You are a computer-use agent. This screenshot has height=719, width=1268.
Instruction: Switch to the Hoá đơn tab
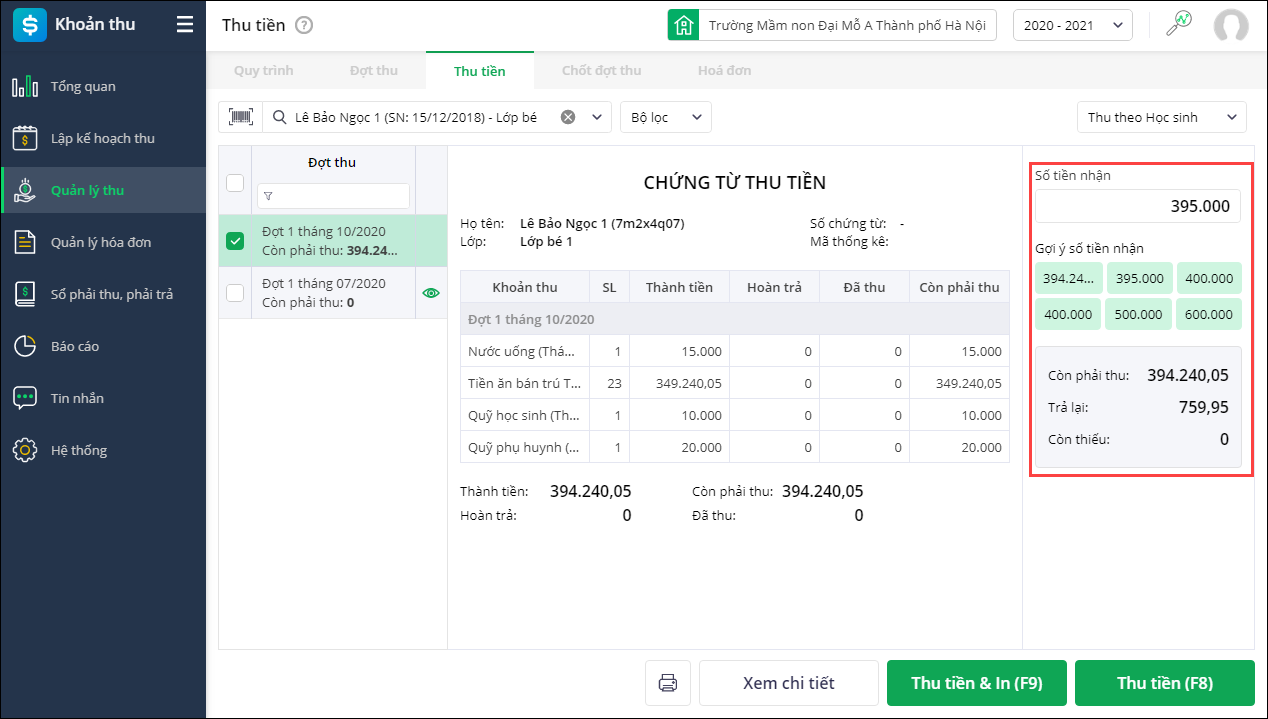[x=724, y=71]
